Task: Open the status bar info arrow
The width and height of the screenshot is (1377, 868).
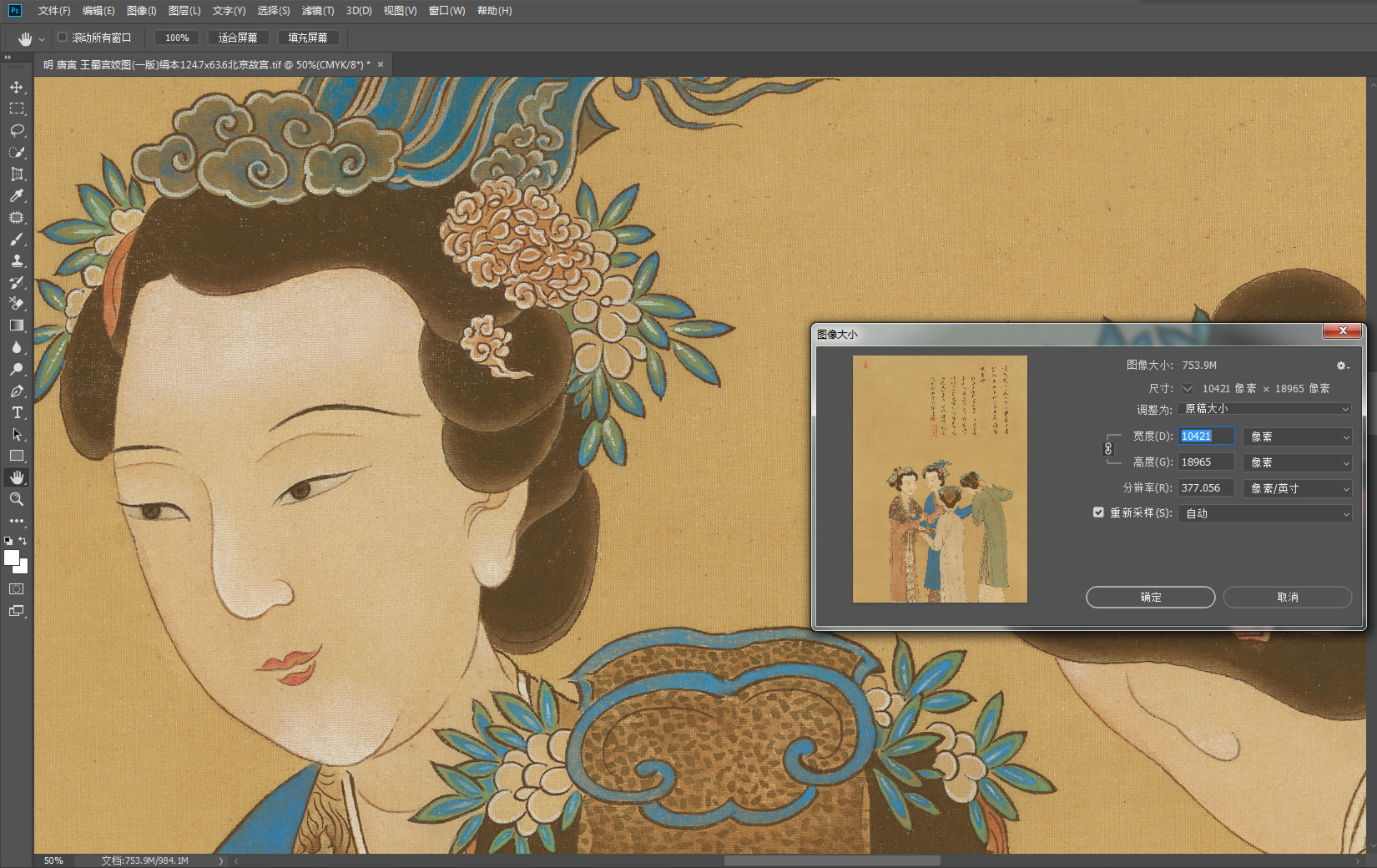Action: tap(221, 860)
